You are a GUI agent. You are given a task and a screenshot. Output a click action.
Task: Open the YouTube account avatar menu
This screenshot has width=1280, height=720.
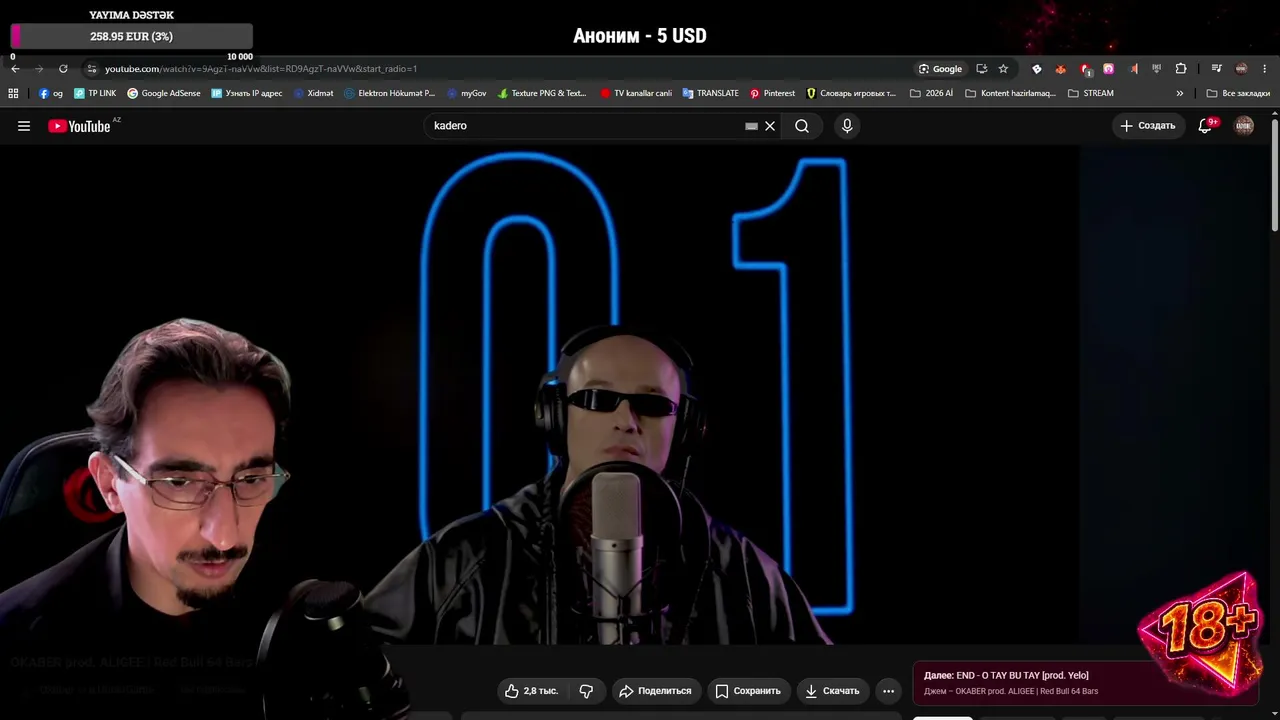pyautogui.click(x=1244, y=126)
